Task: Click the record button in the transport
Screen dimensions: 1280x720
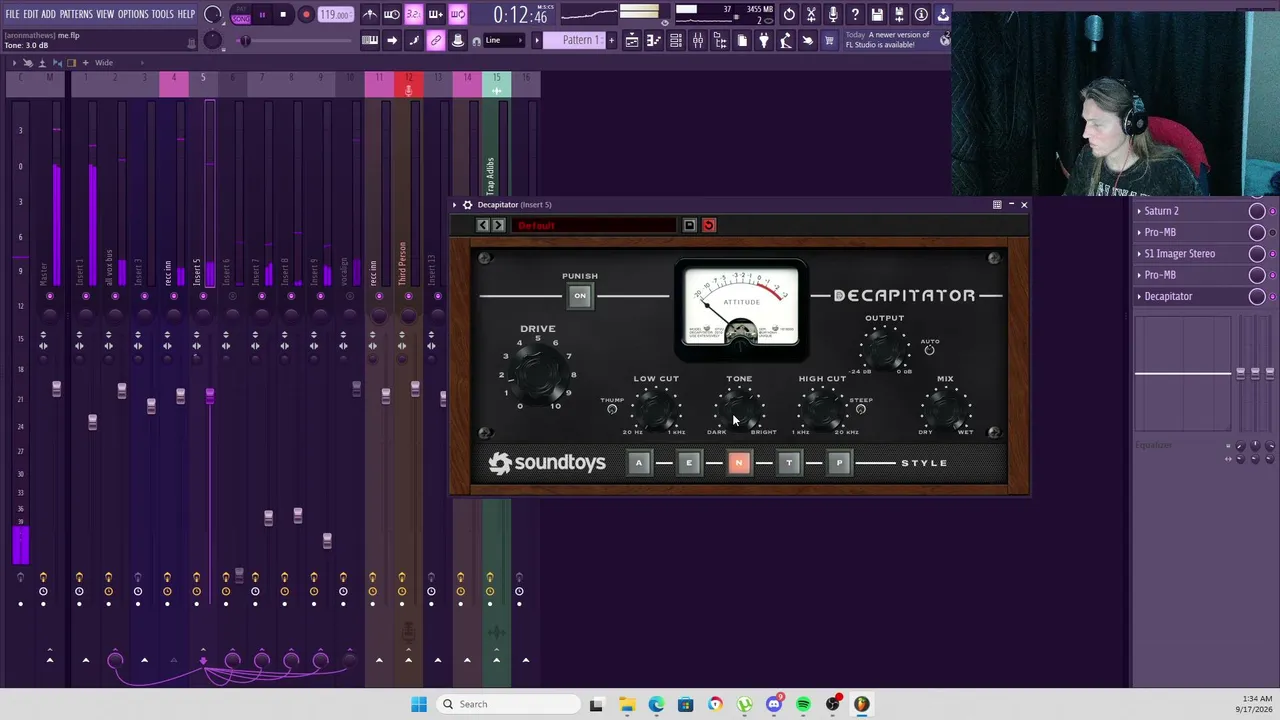Action: click(306, 15)
